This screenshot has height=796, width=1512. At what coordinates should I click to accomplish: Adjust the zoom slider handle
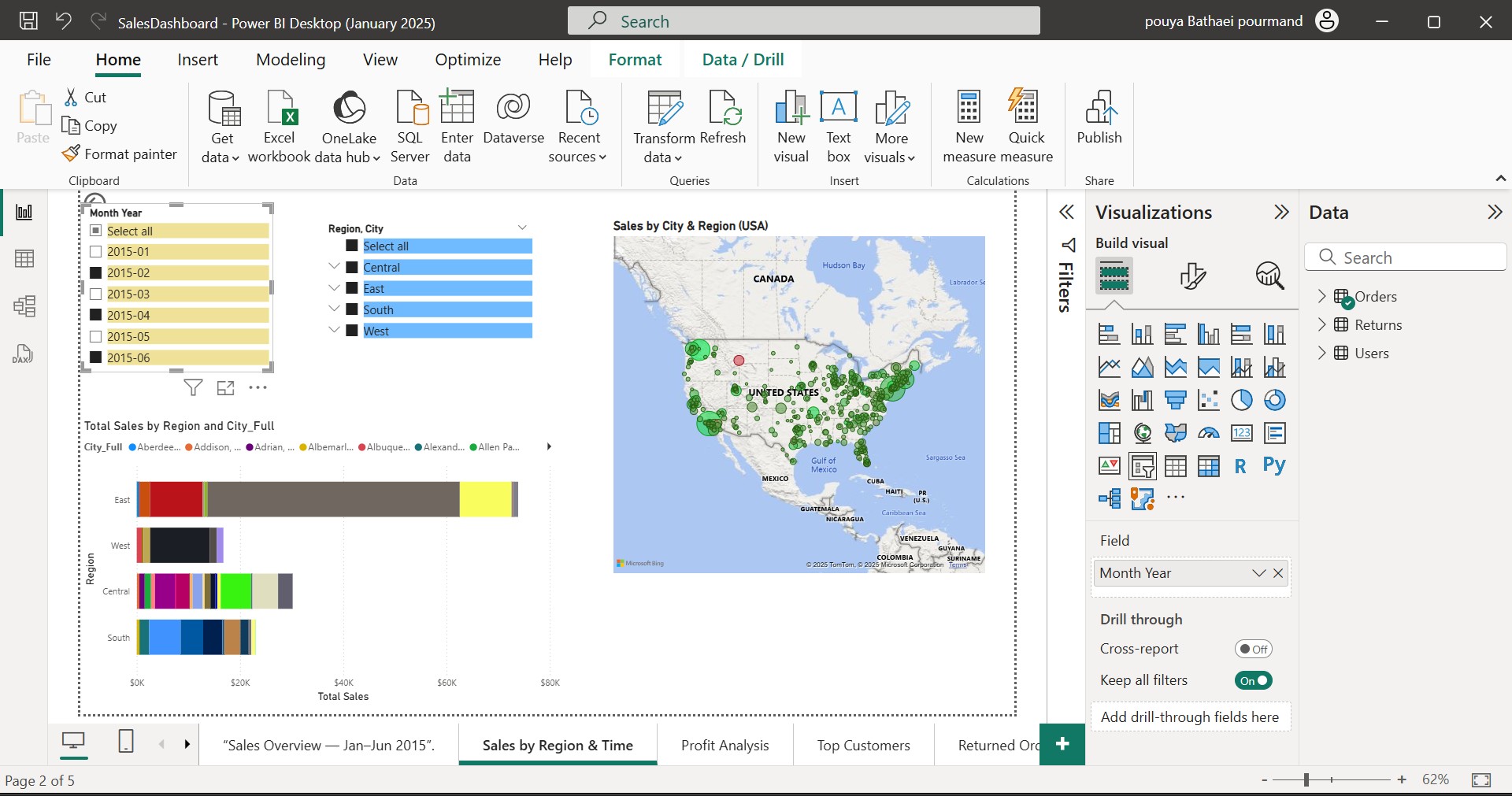click(x=1306, y=779)
